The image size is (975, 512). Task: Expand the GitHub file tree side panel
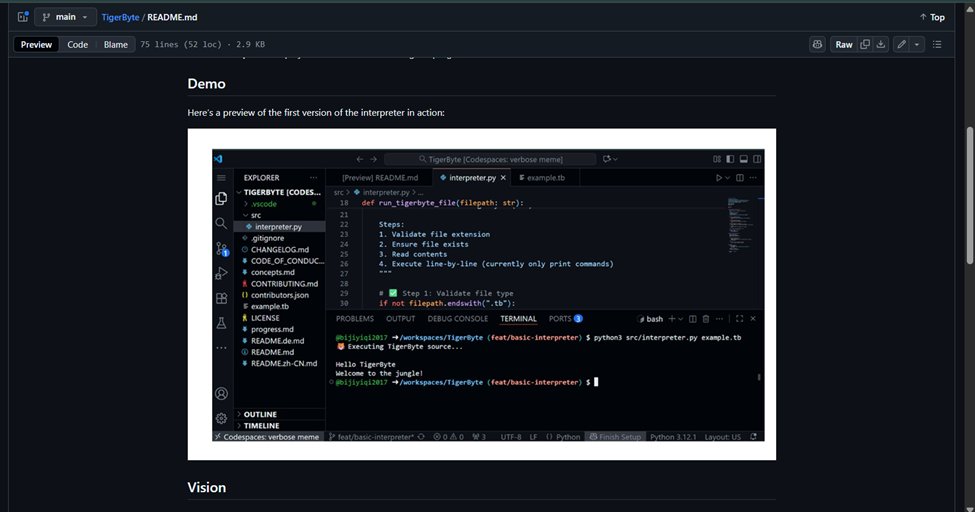[23, 17]
